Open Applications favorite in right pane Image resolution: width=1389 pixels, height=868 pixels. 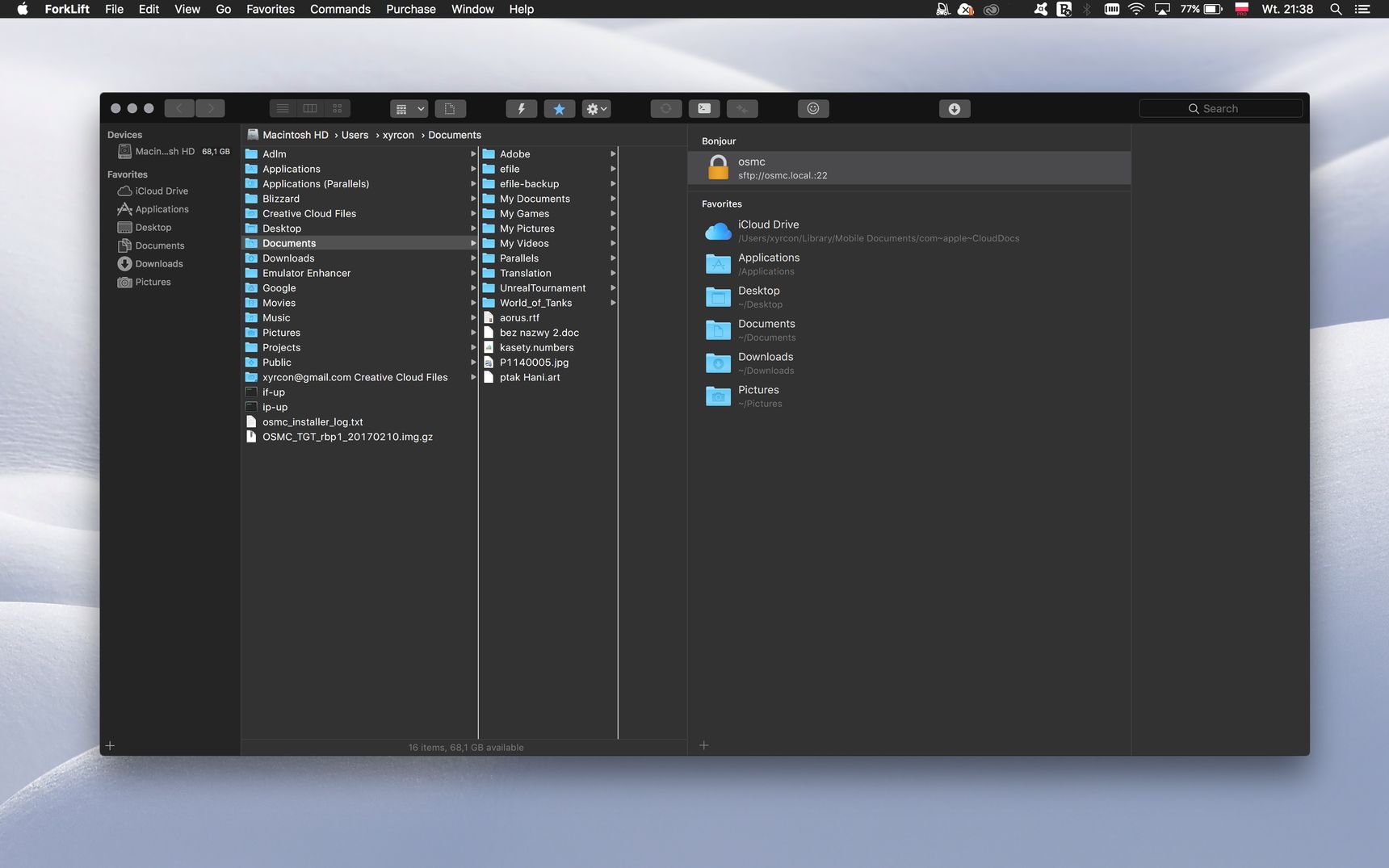[909, 264]
